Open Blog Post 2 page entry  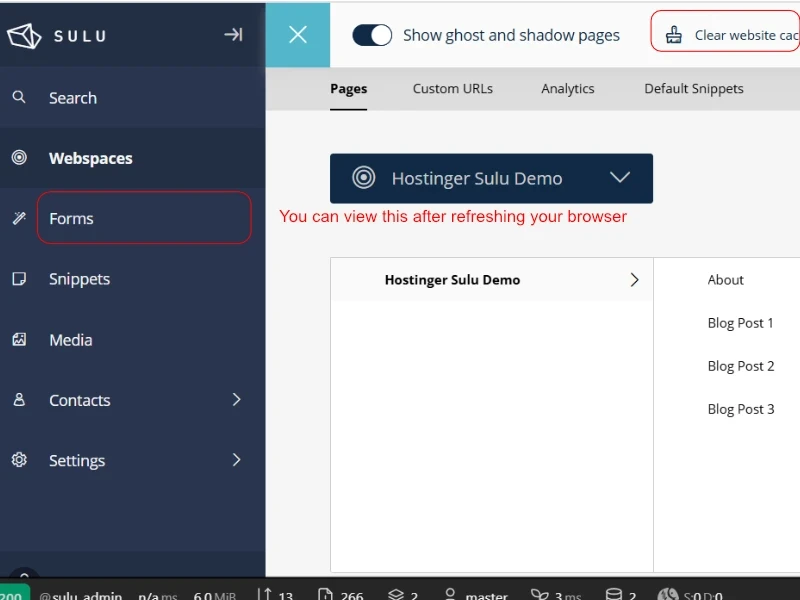coord(740,366)
